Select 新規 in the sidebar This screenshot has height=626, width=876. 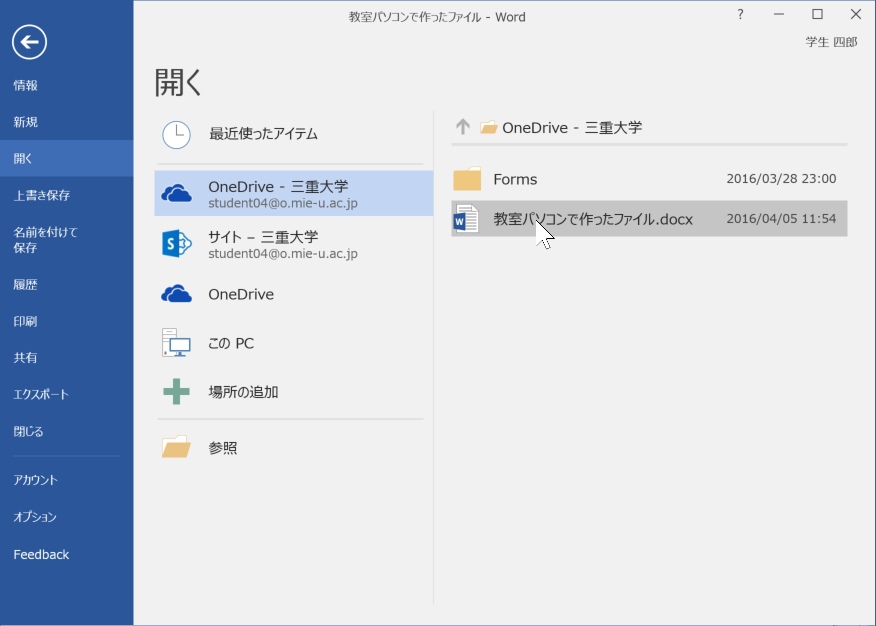coord(26,122)
